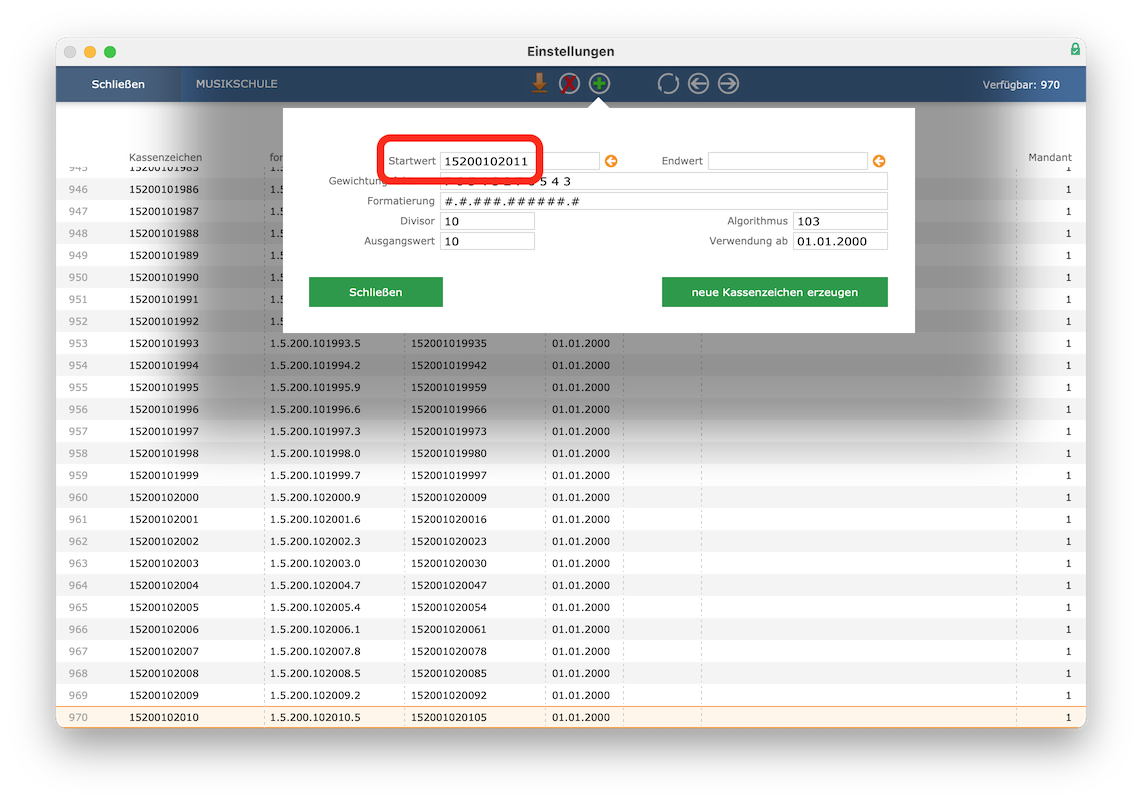Image resolution: width=1142 pixels, height=802 pixels.
Task: Select Kassenzeichen 15200101992 in row 952
Action: tap(164, 321)
